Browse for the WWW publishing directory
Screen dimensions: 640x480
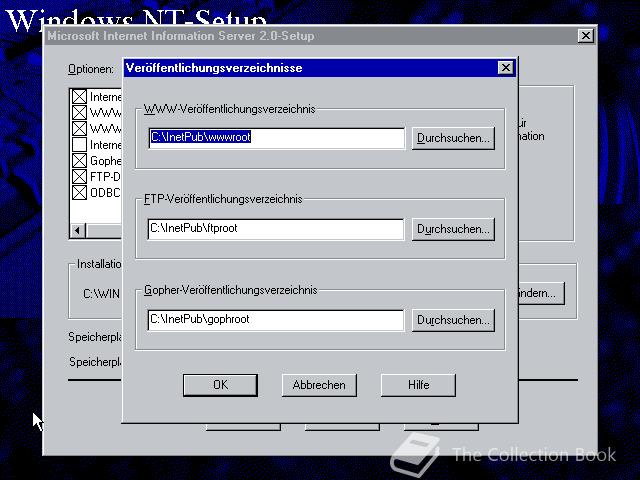pos(453,138)
